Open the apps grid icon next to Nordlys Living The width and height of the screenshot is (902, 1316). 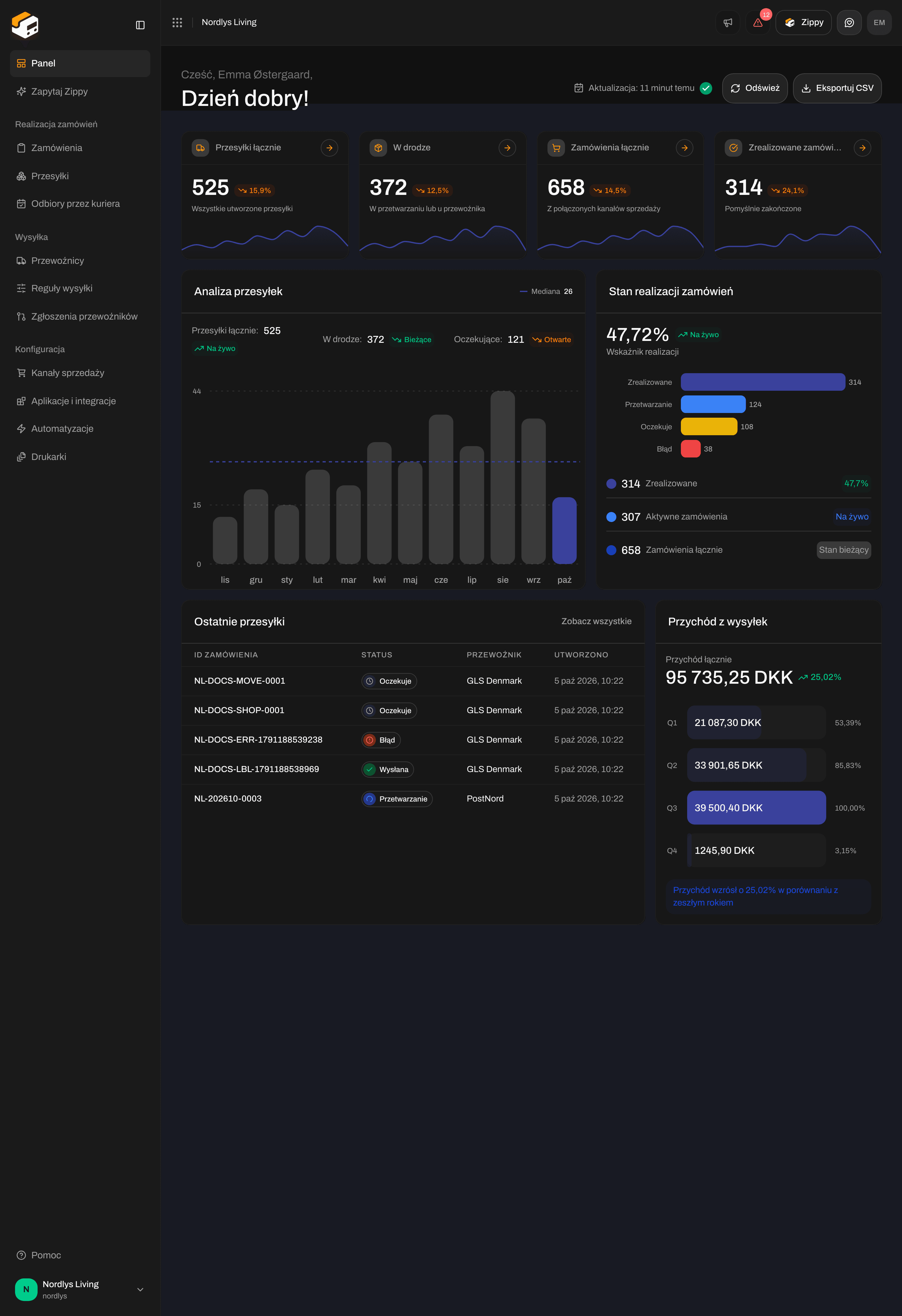(x=177, y=22)
